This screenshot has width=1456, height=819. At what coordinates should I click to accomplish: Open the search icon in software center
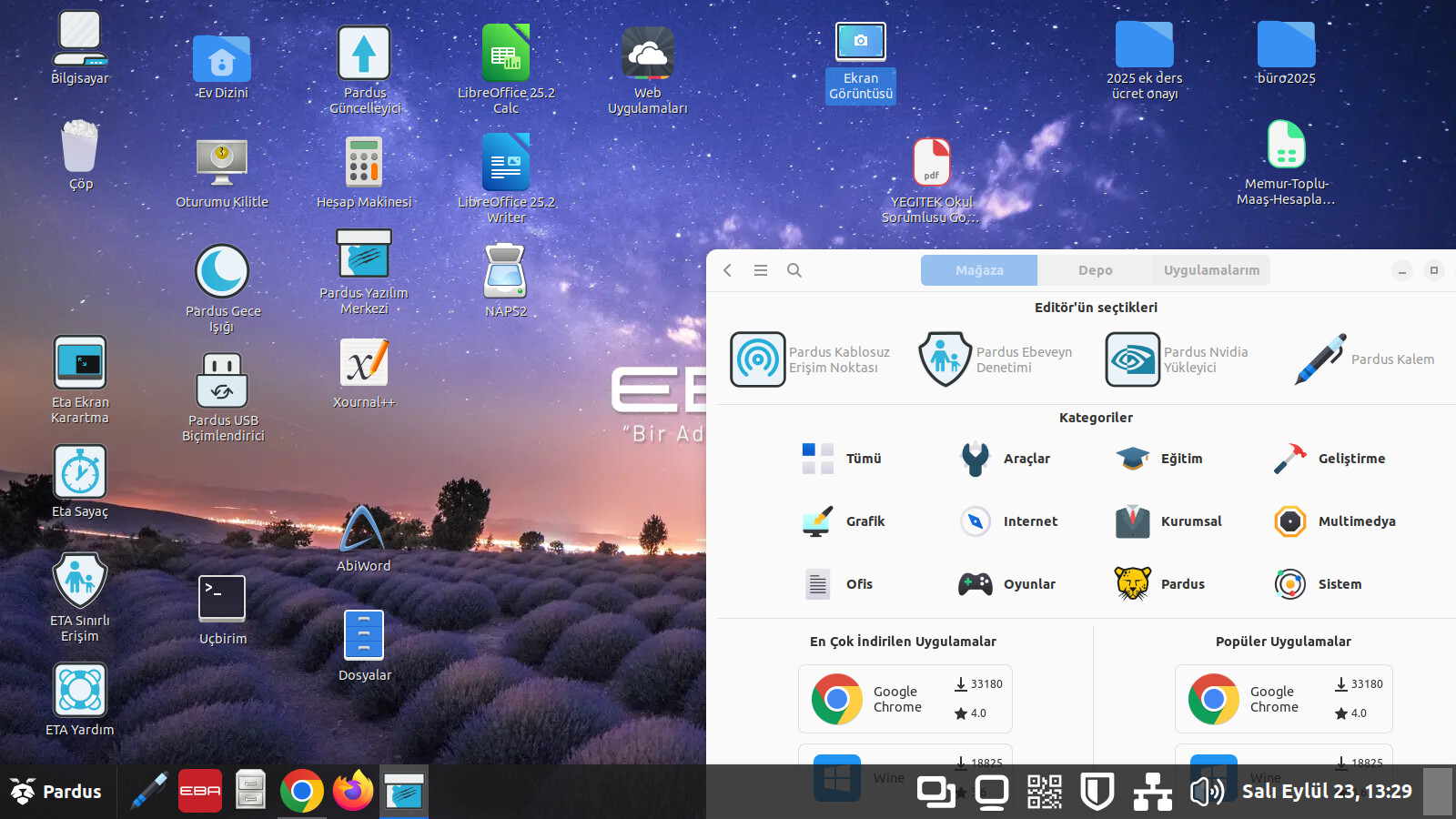[x=794, y=270]
